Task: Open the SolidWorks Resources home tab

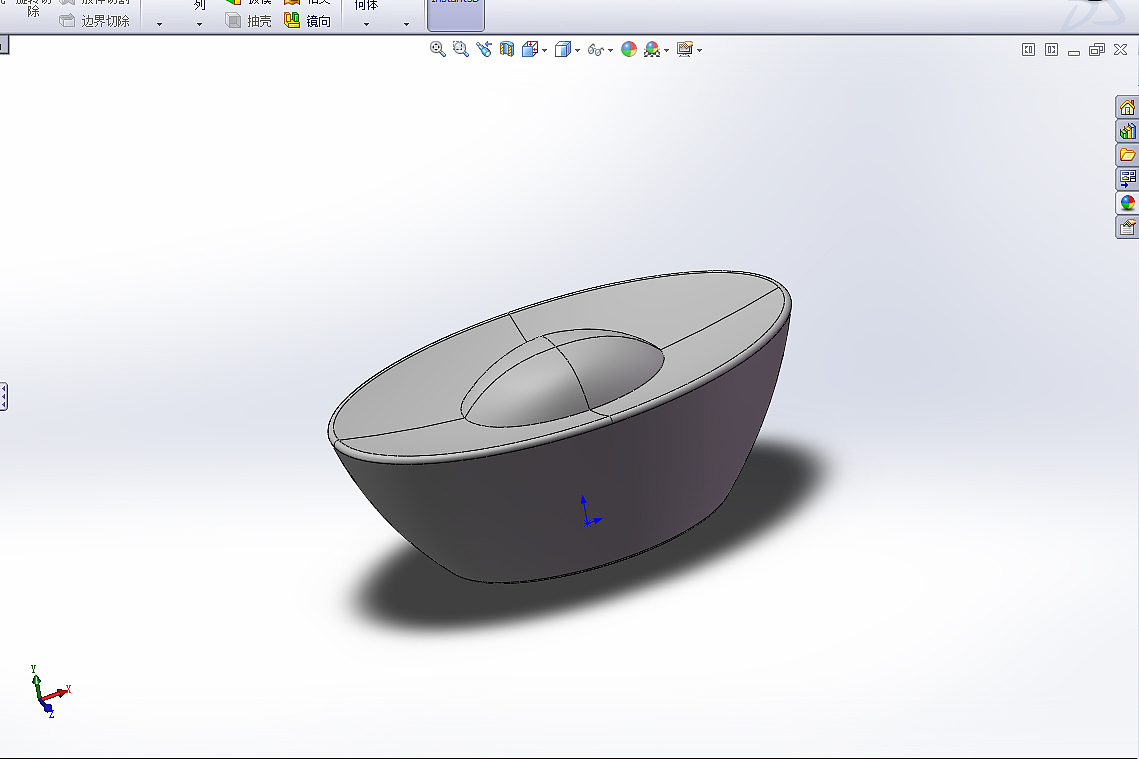Action: 1127,107
